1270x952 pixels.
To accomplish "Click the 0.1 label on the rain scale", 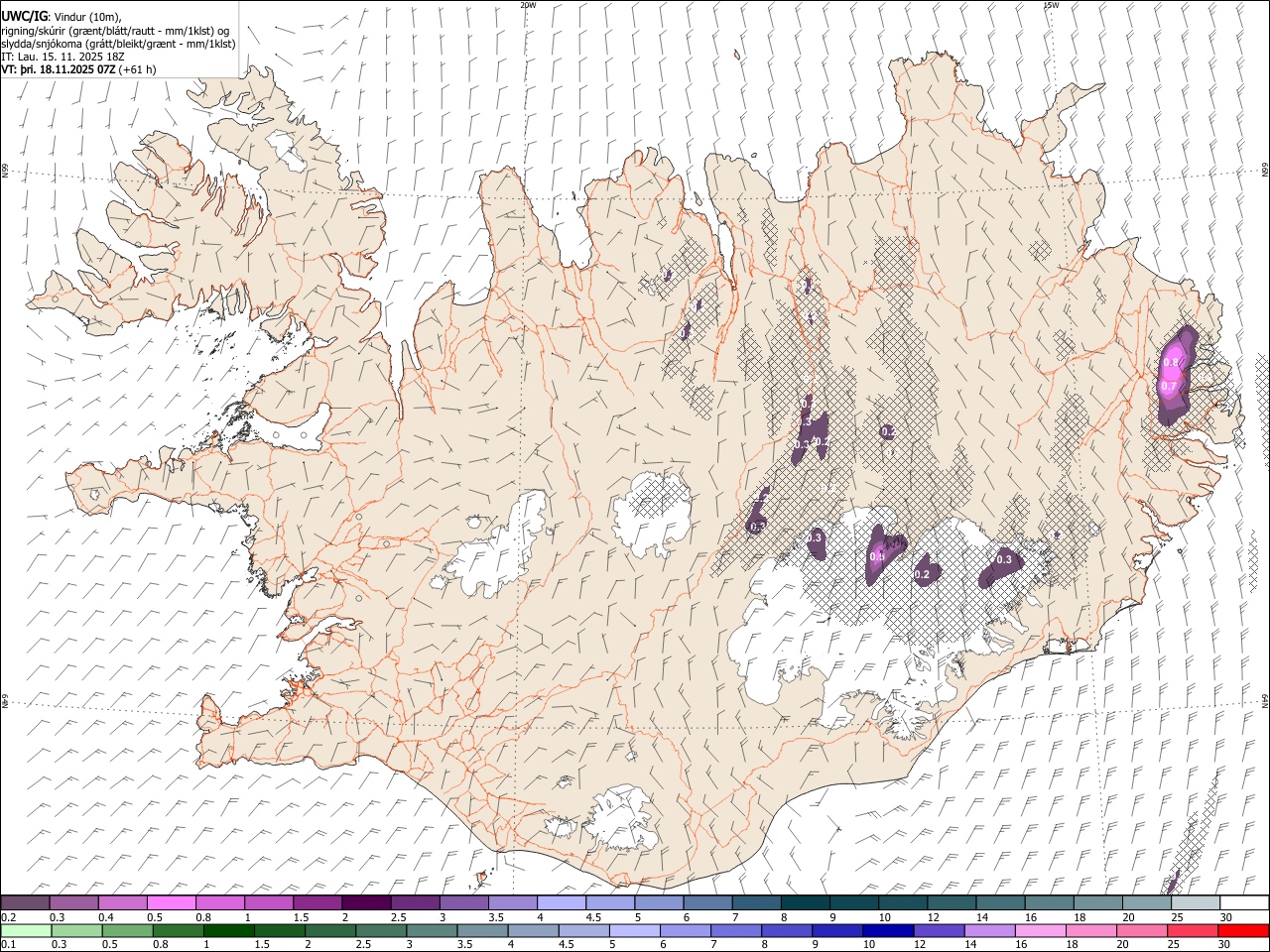I will pyautogui.click(x=7, y=945).
